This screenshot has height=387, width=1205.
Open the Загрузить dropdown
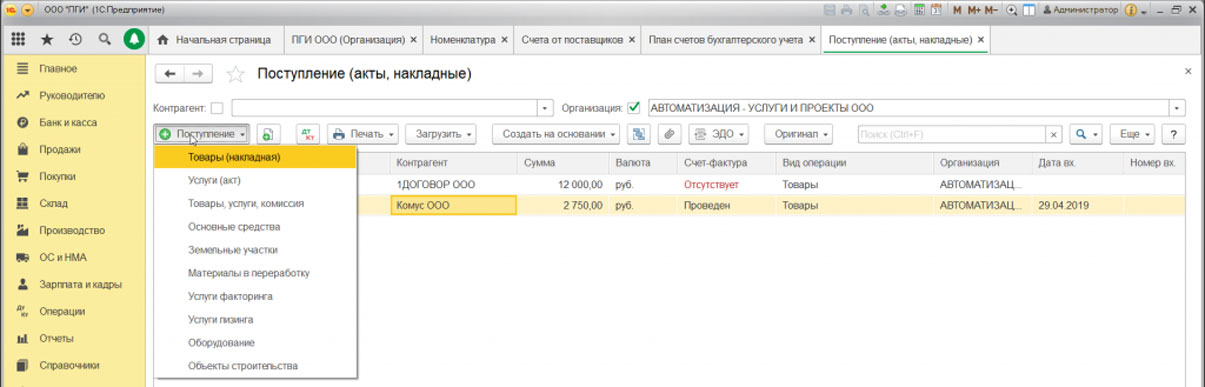(440, 134)
